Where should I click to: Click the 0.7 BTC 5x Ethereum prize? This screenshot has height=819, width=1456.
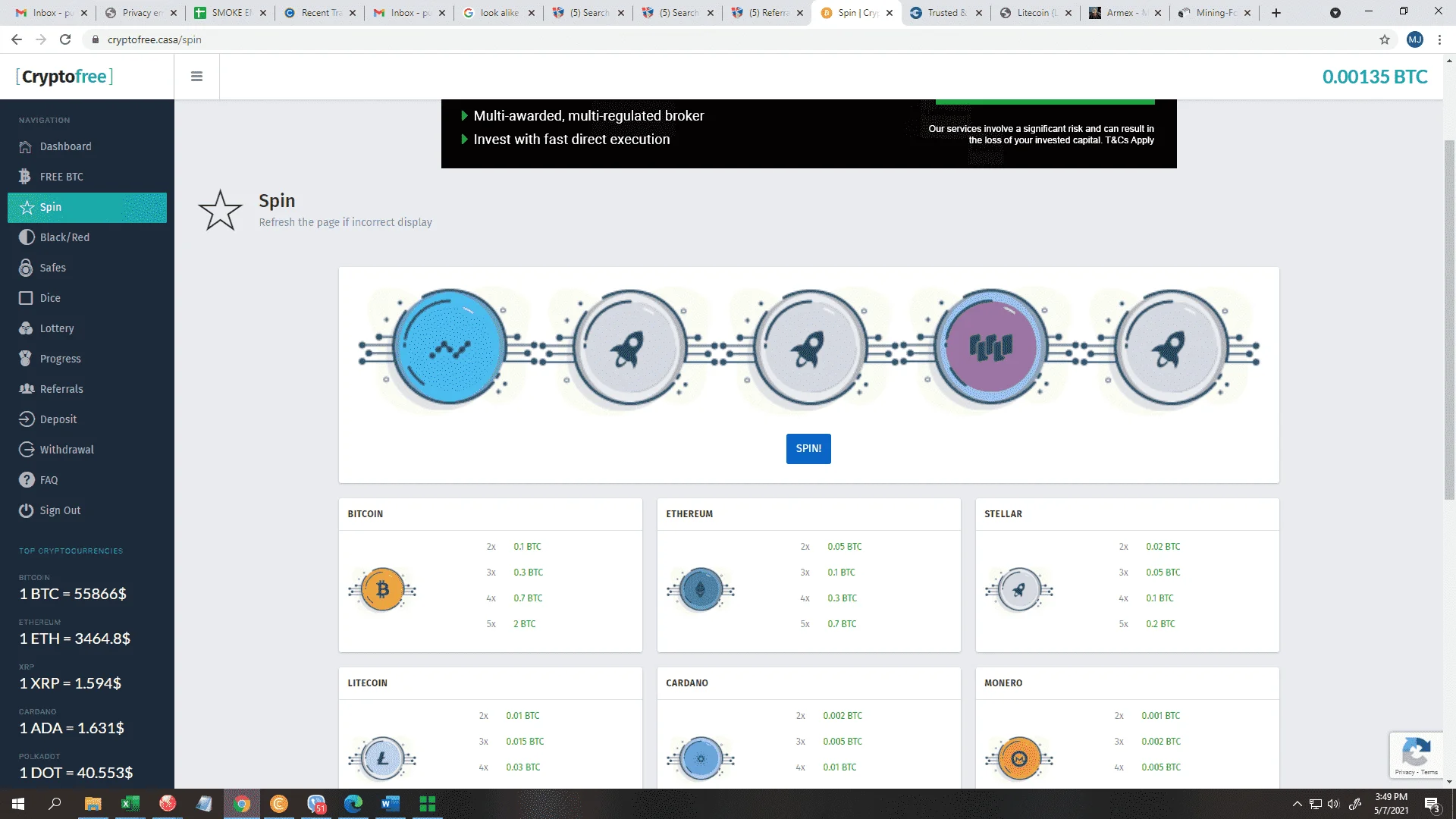click(x=842, y=624)
